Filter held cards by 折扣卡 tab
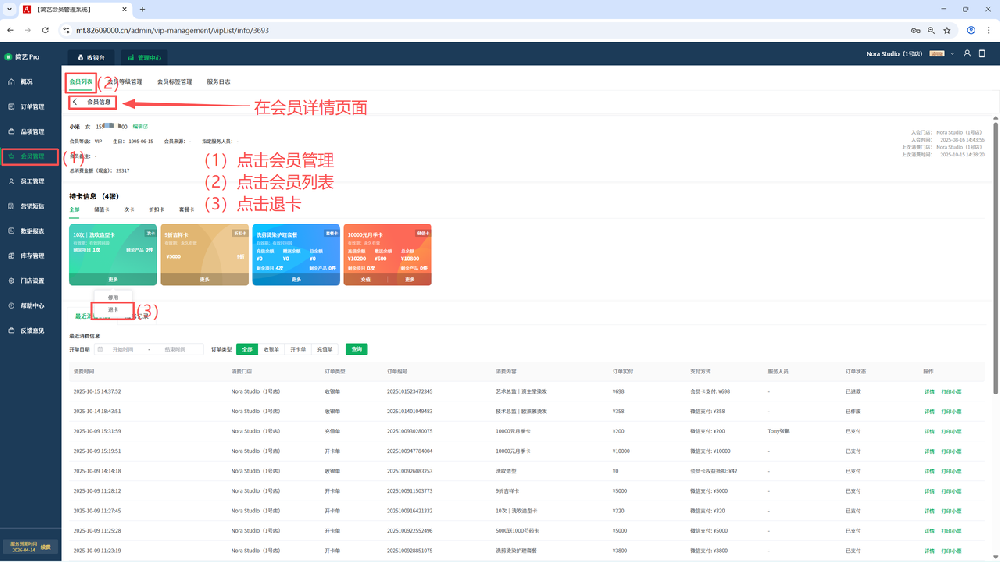 coord(157,209)
